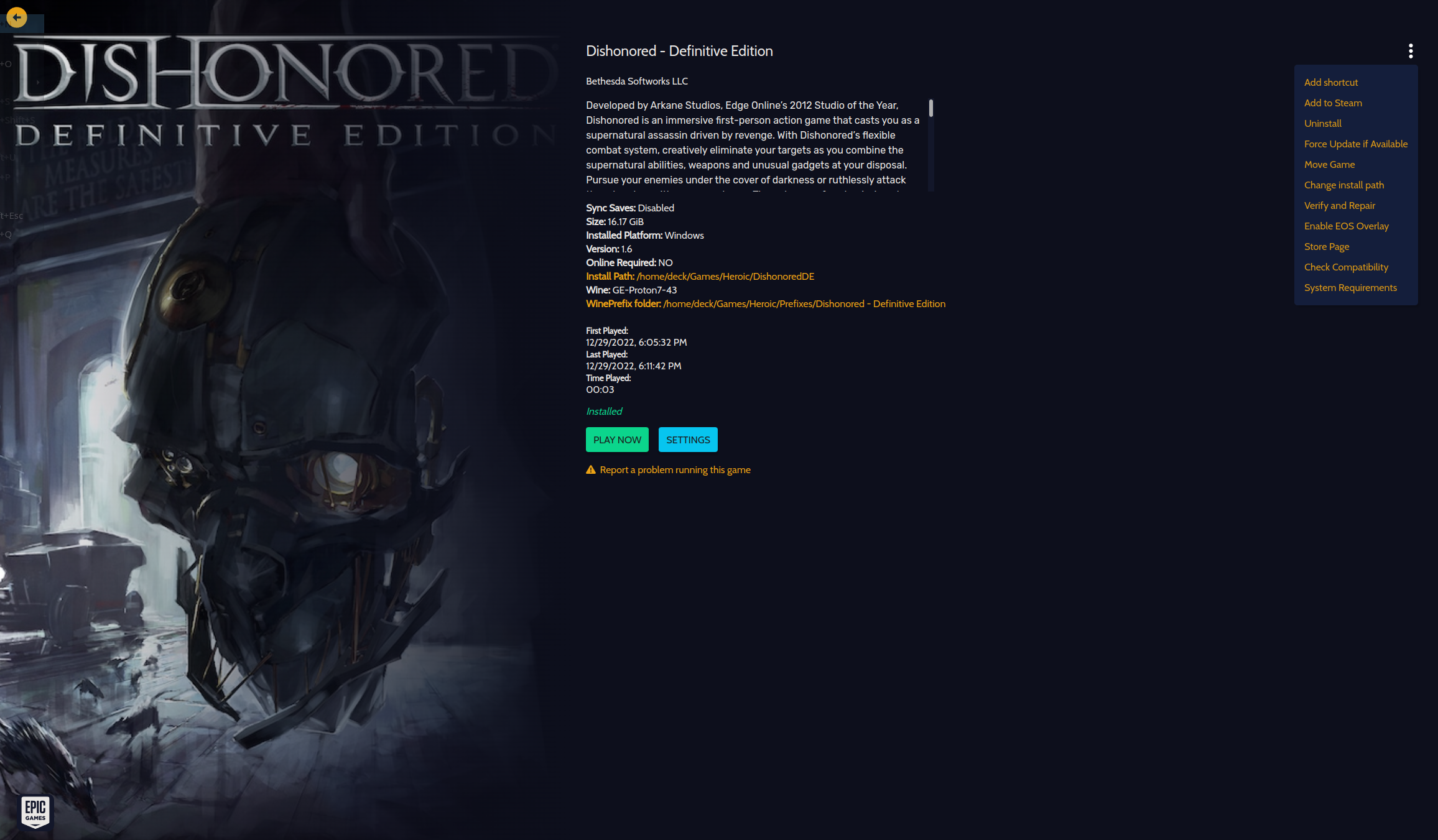Image resolution: width=1438 pixels, height=840 pixels.
Task: Click the warning triangle problem report icon
Action: coord(590,470)
